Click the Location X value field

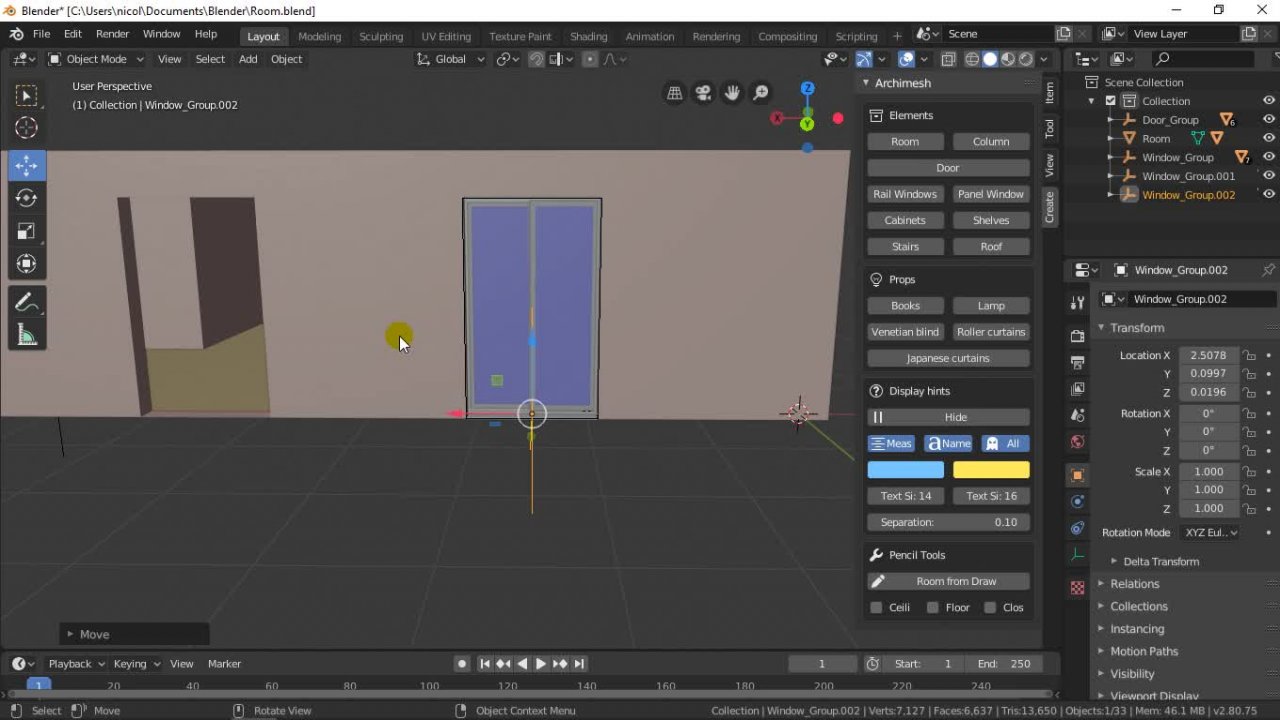pyautogui.click(x=1208, y=355)
